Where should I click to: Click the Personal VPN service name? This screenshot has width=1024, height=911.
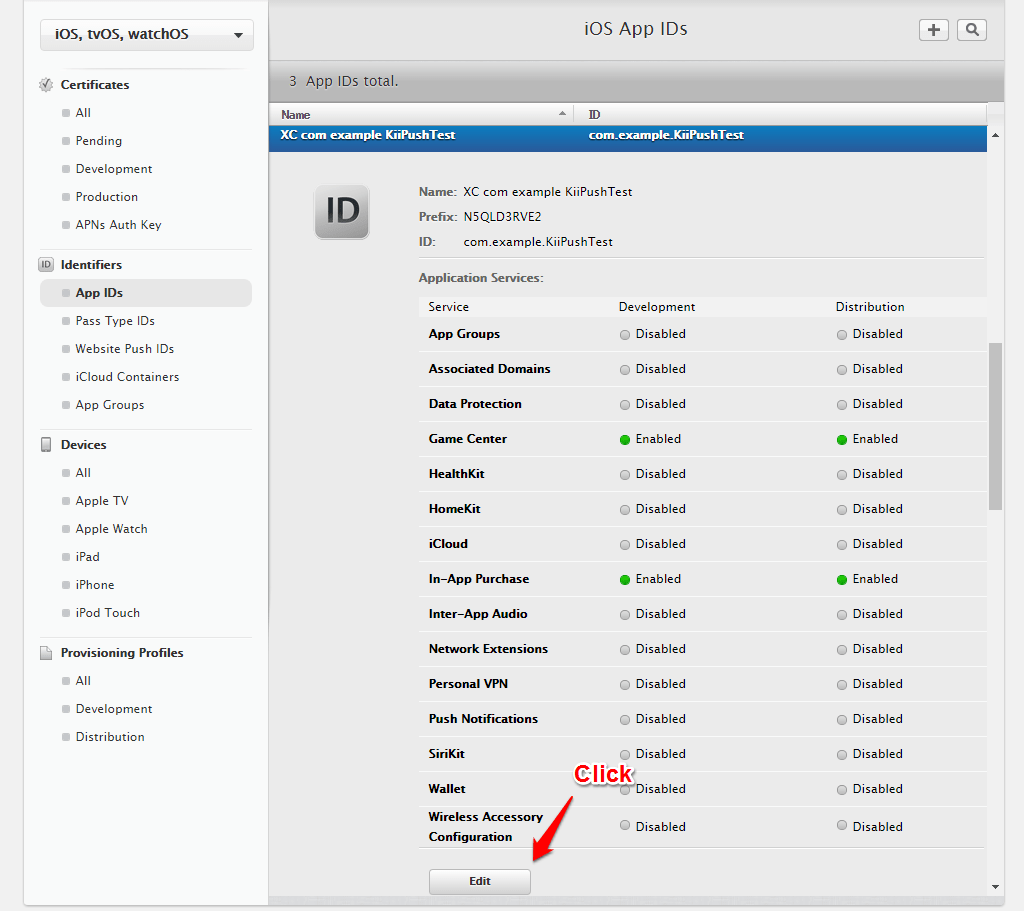click(468, 684)
